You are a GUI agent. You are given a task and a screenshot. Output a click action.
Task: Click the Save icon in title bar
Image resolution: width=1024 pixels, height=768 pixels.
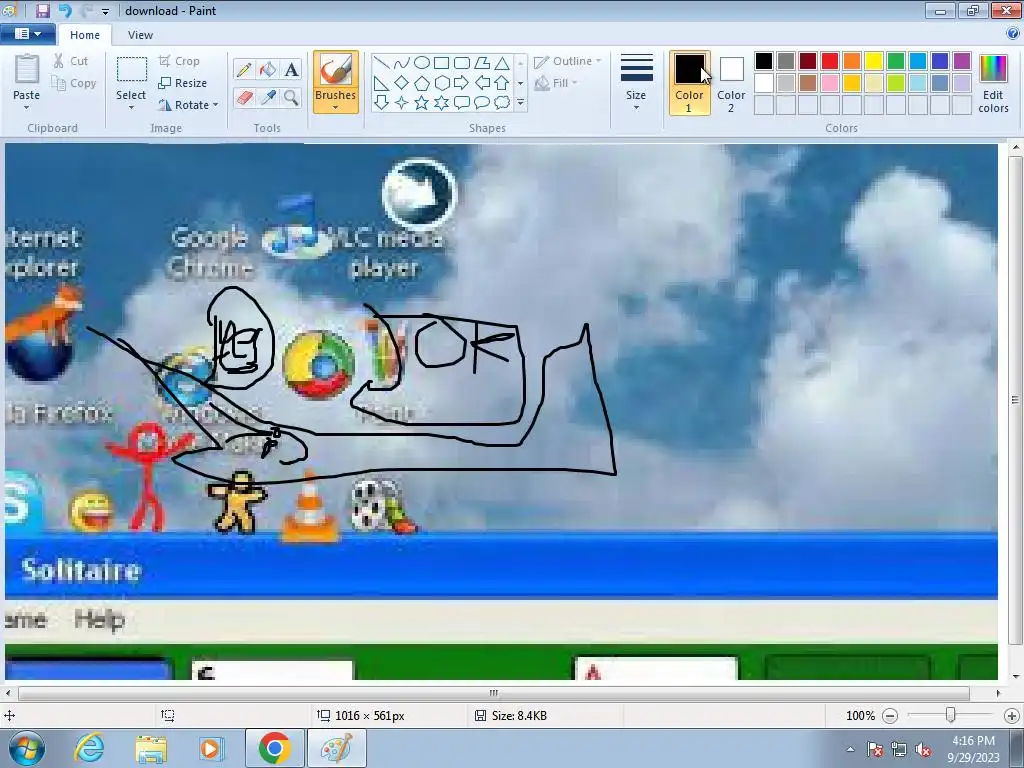coord(42,10)
